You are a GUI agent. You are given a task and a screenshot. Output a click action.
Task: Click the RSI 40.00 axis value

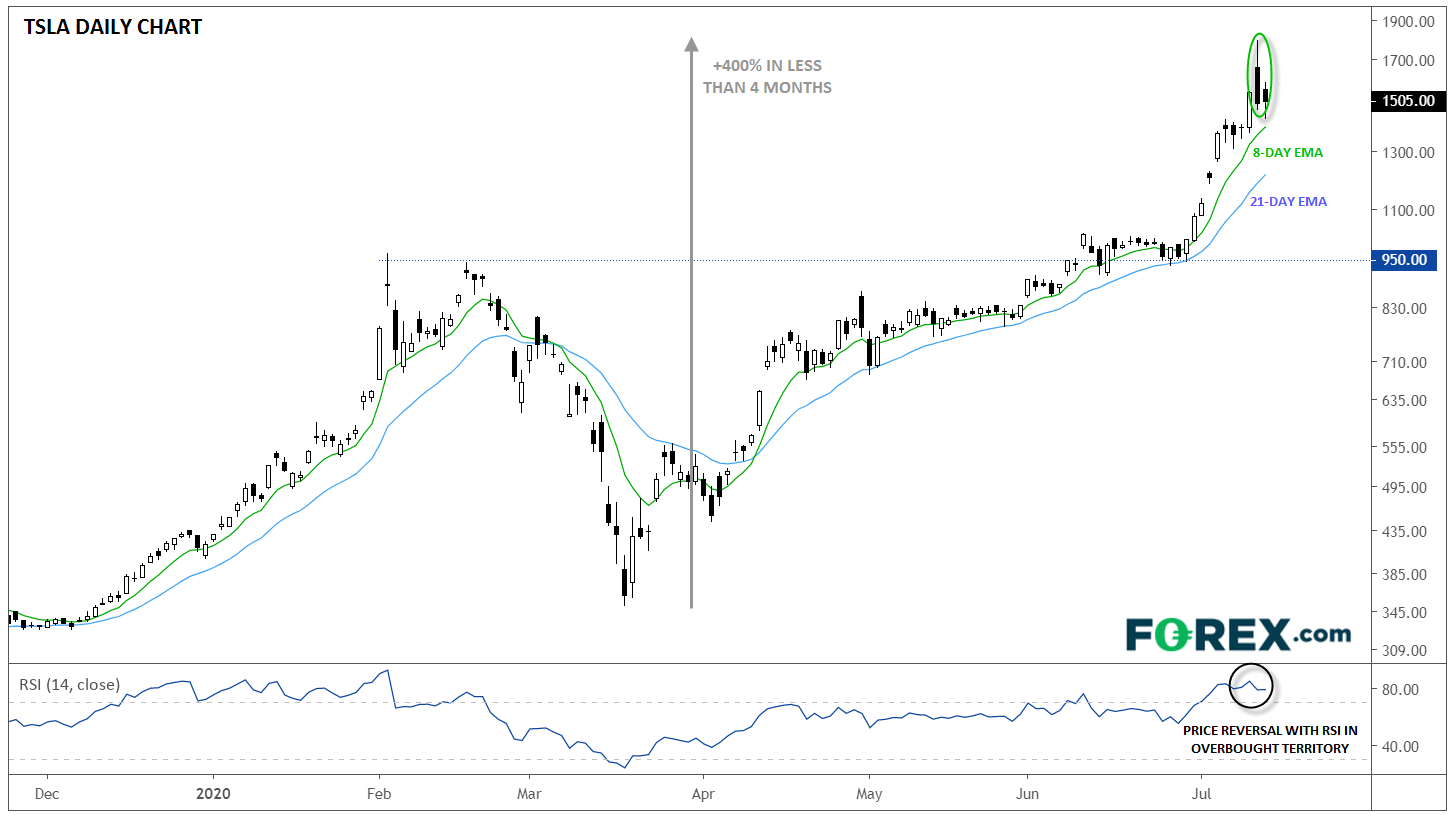[x=1400, y=746]
